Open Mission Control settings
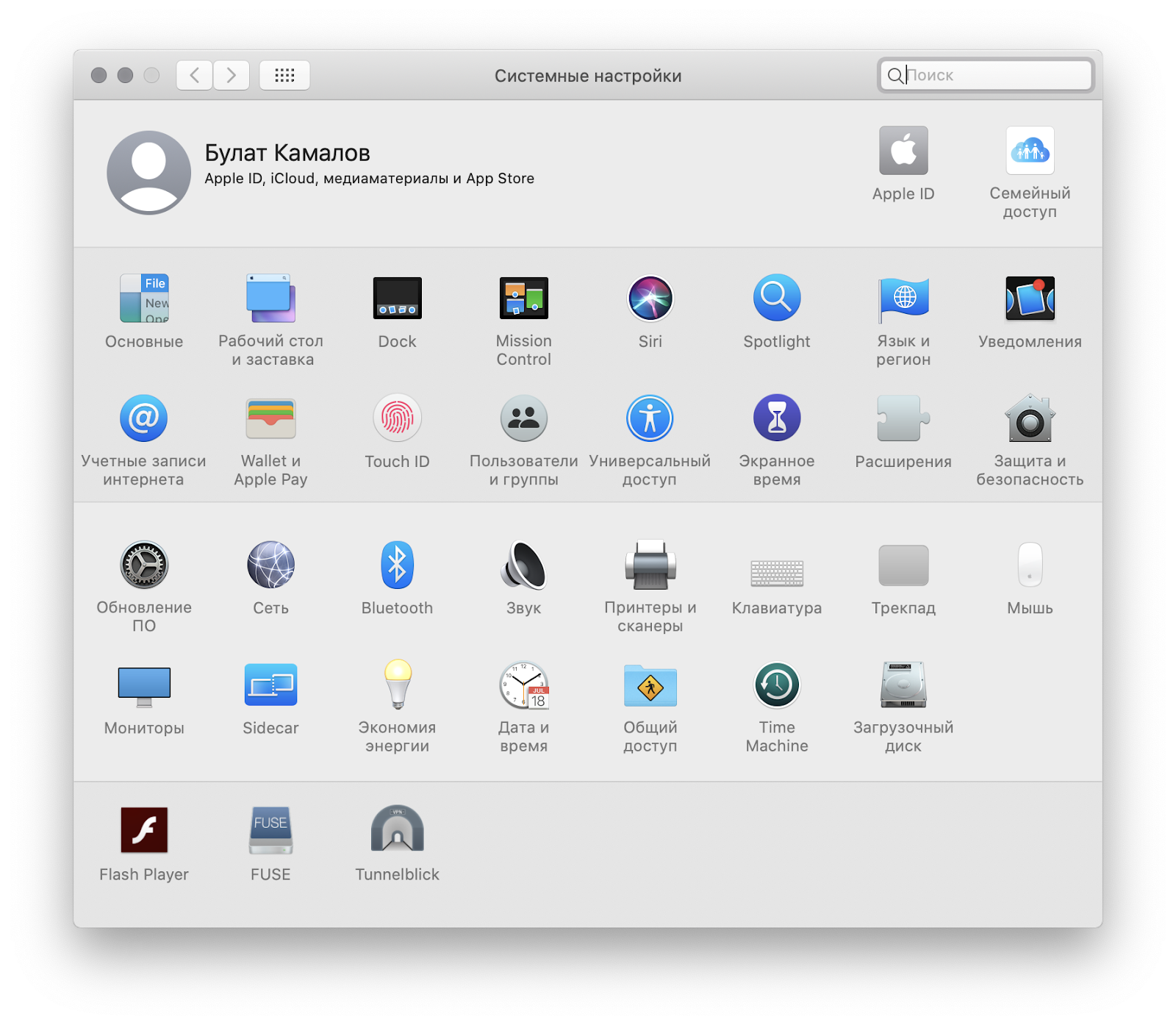The width and height of the screenshot is (1176, 1025). click(x=523, y=299)
